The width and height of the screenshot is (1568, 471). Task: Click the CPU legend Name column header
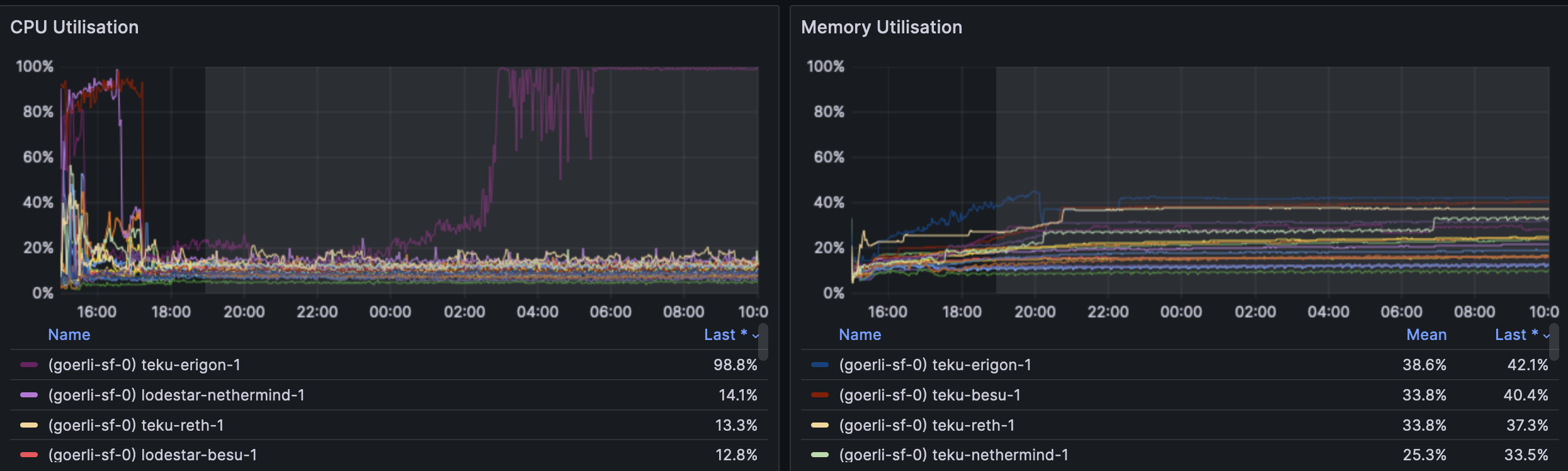[x=69, y=335]
